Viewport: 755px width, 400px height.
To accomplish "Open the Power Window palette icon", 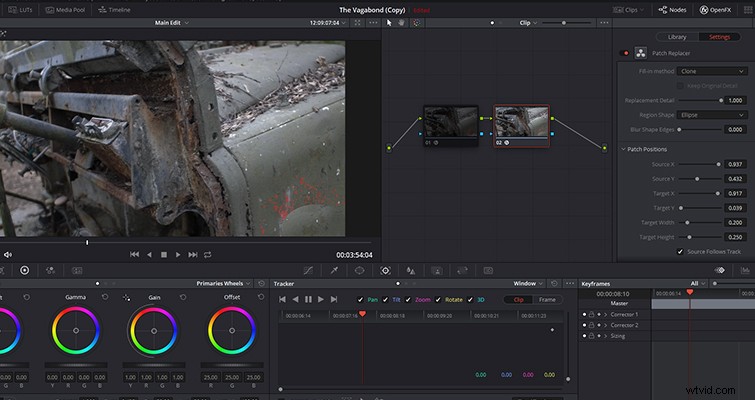I will (x=360, y=271).
